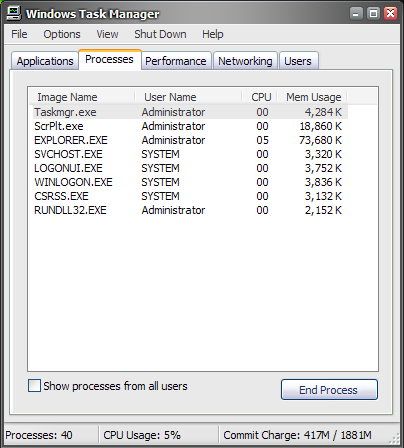Click Administrator user name for ScrPlt.exe
404x448 pixels.
pos(173,126)
